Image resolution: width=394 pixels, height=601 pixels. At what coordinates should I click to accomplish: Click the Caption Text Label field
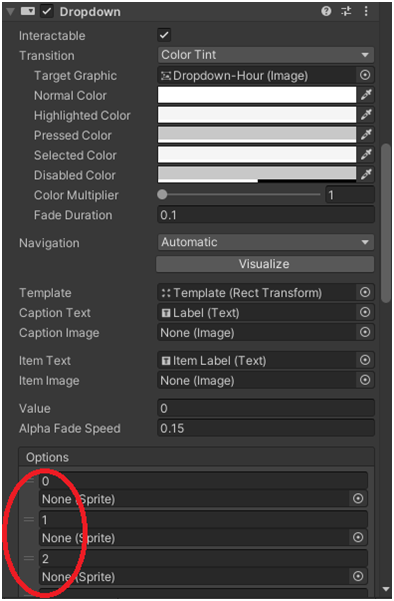click(x=257, y=313)
